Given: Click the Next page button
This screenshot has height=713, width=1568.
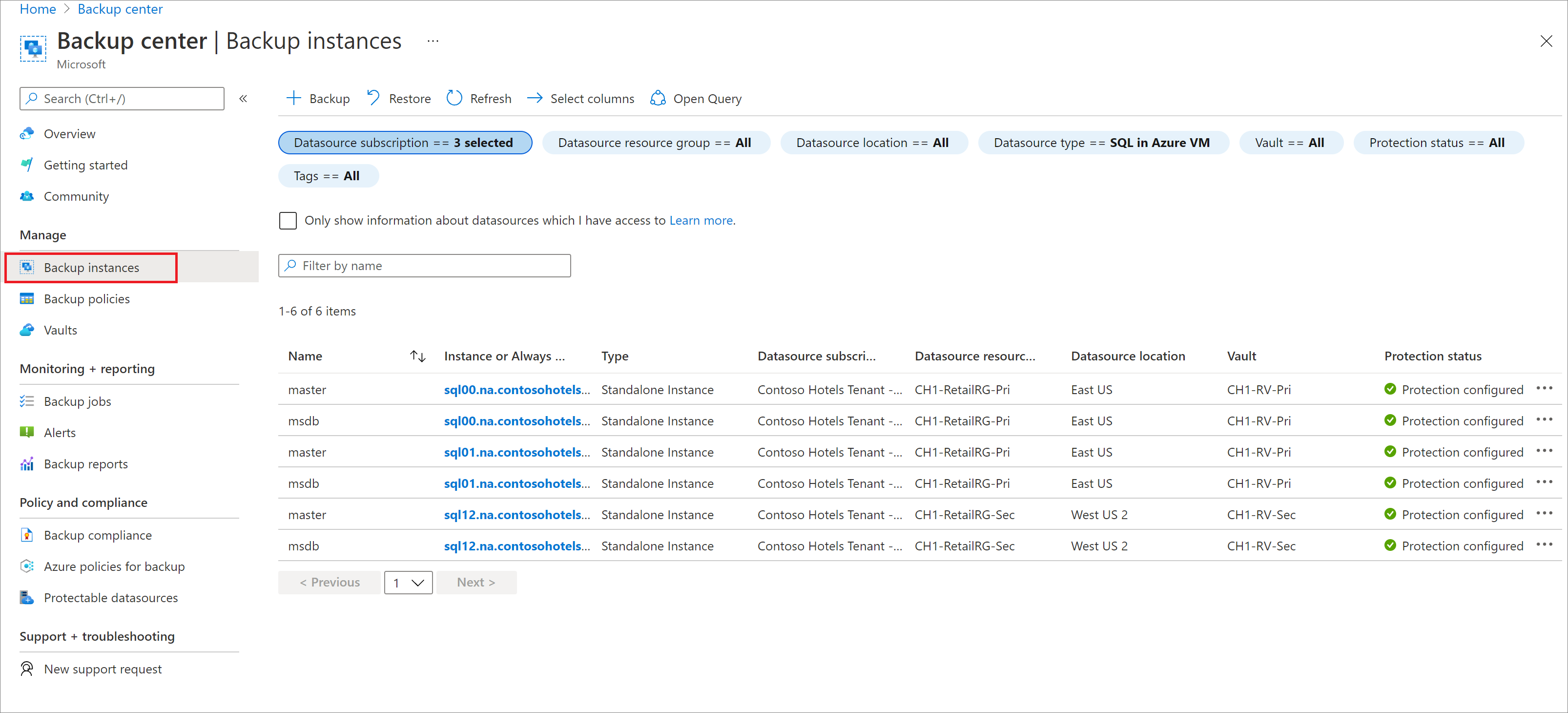Looking at the screenshot, I should [x=475, y=582].
